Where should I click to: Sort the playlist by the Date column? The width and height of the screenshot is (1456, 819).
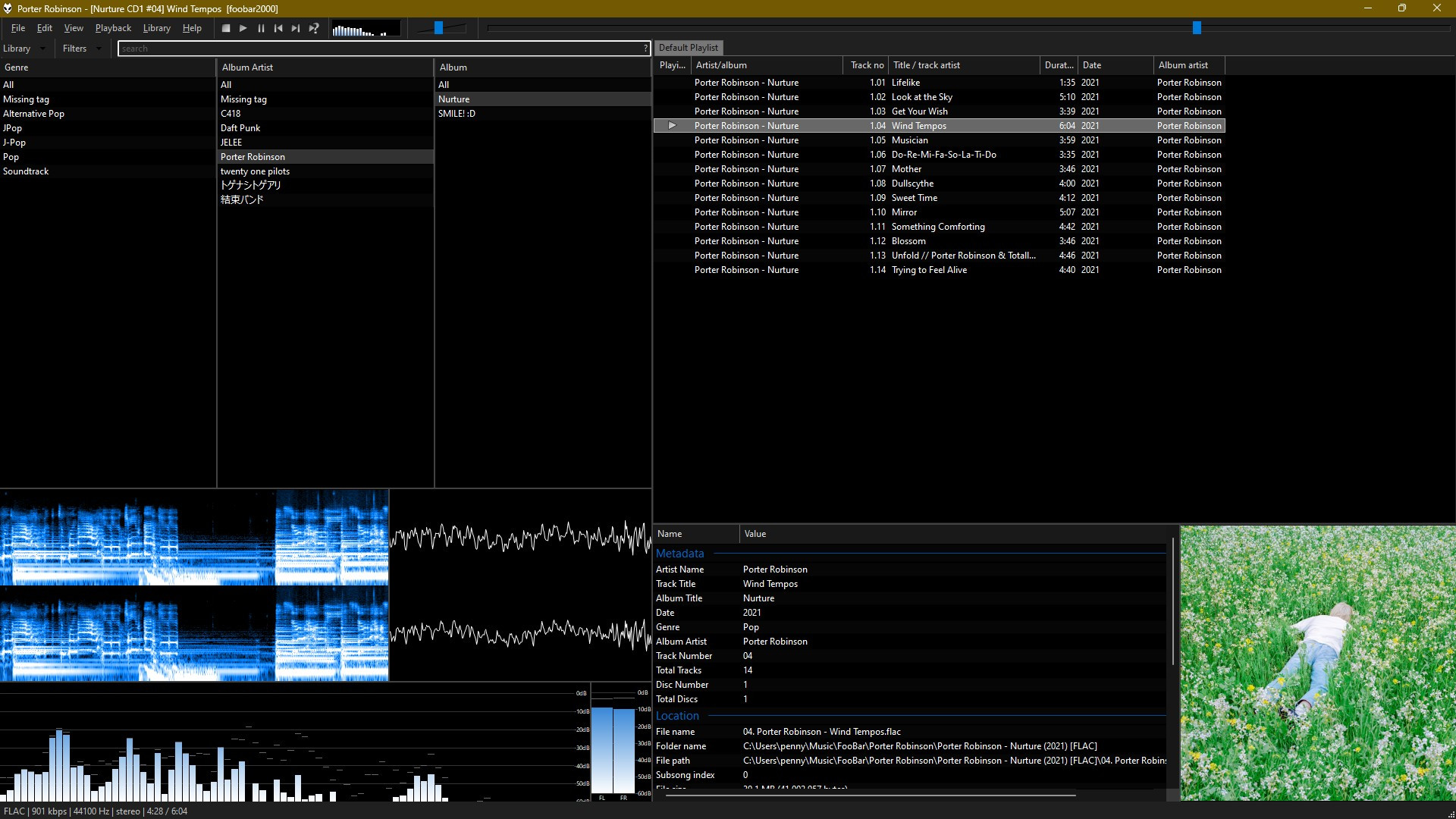click(1116, 65)
